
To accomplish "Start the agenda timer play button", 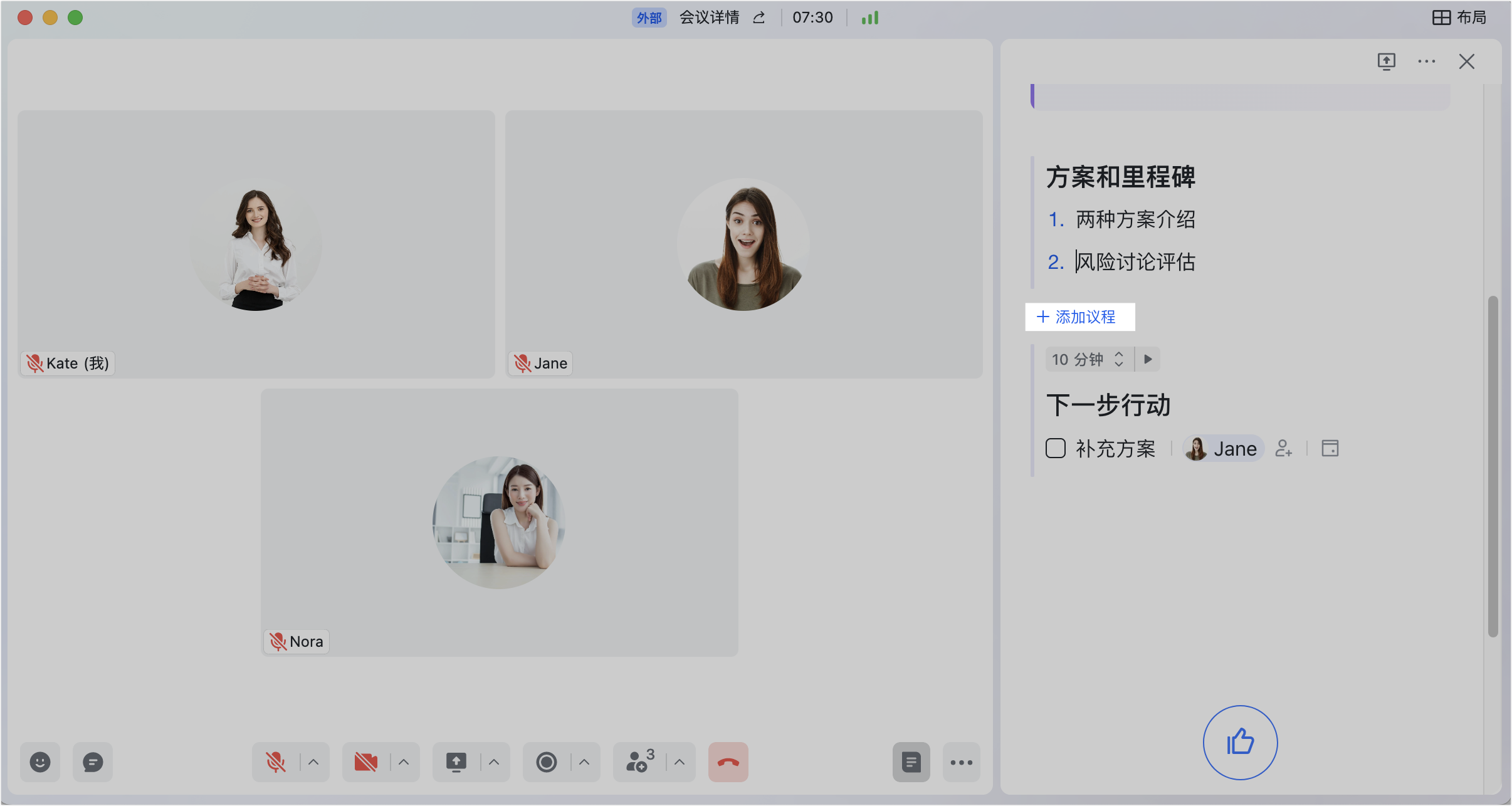I will (1148, 359).
